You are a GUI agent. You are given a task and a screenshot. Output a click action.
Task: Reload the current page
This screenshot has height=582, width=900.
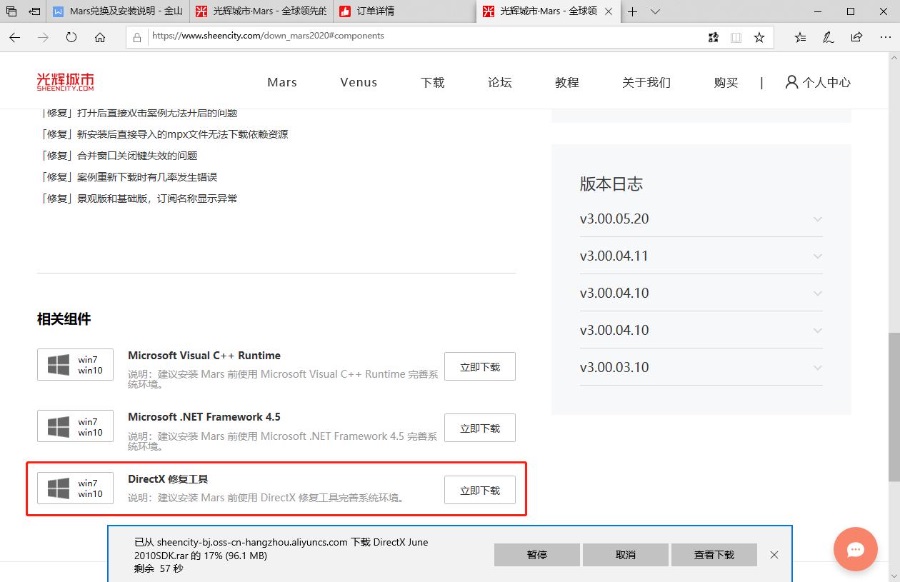pos(71,37)
